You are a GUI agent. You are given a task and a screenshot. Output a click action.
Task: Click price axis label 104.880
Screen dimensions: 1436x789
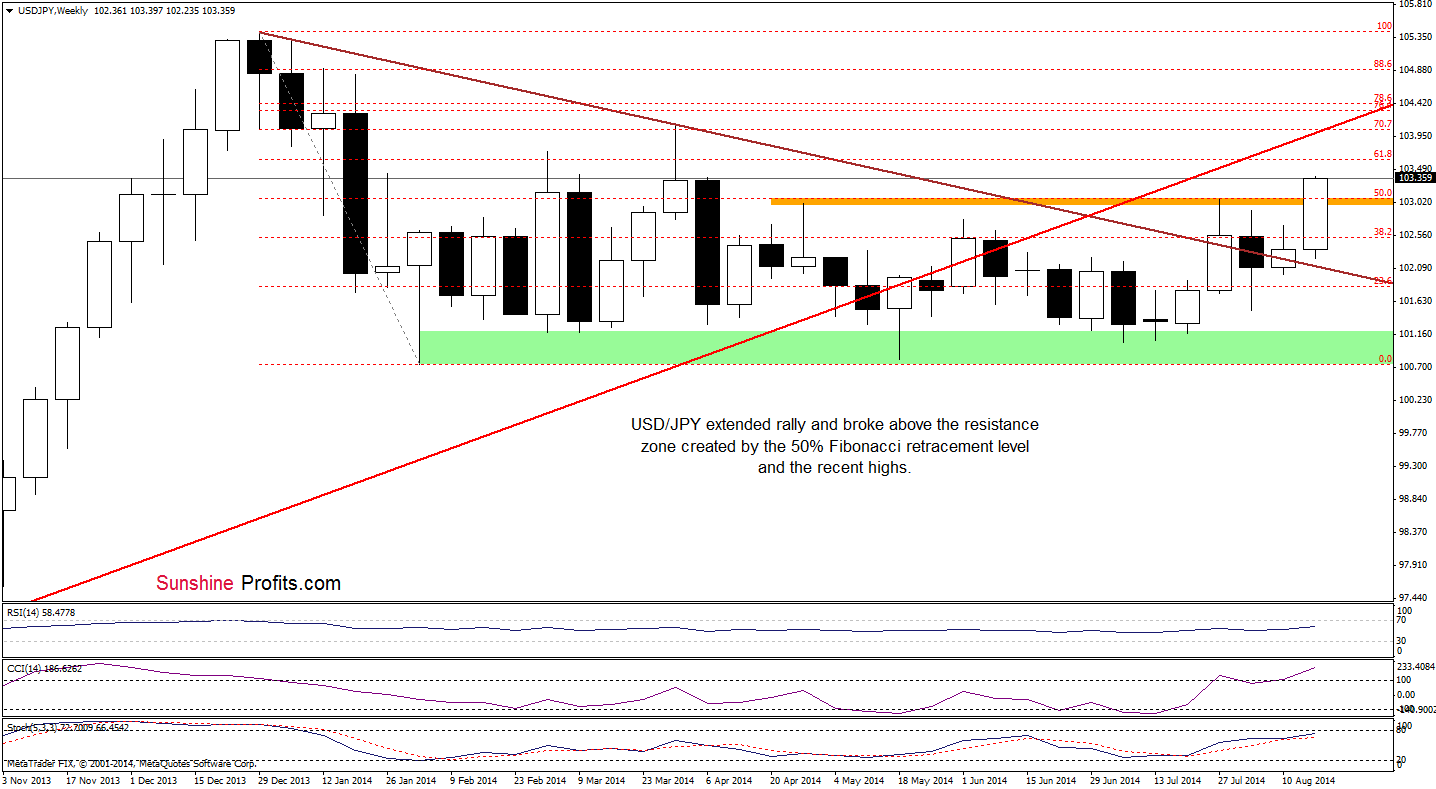click(x=1414, y=70)
